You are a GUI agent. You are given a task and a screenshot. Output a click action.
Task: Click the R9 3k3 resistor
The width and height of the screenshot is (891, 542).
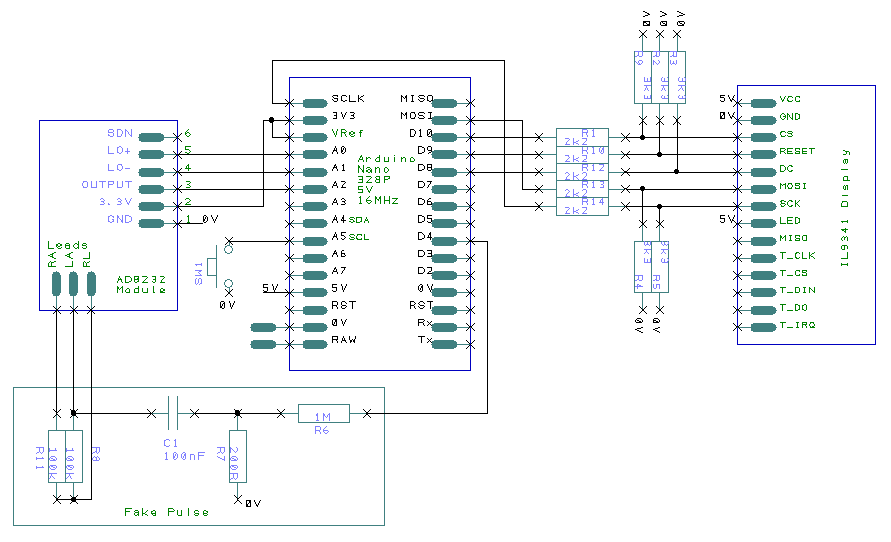coord(643,77)
